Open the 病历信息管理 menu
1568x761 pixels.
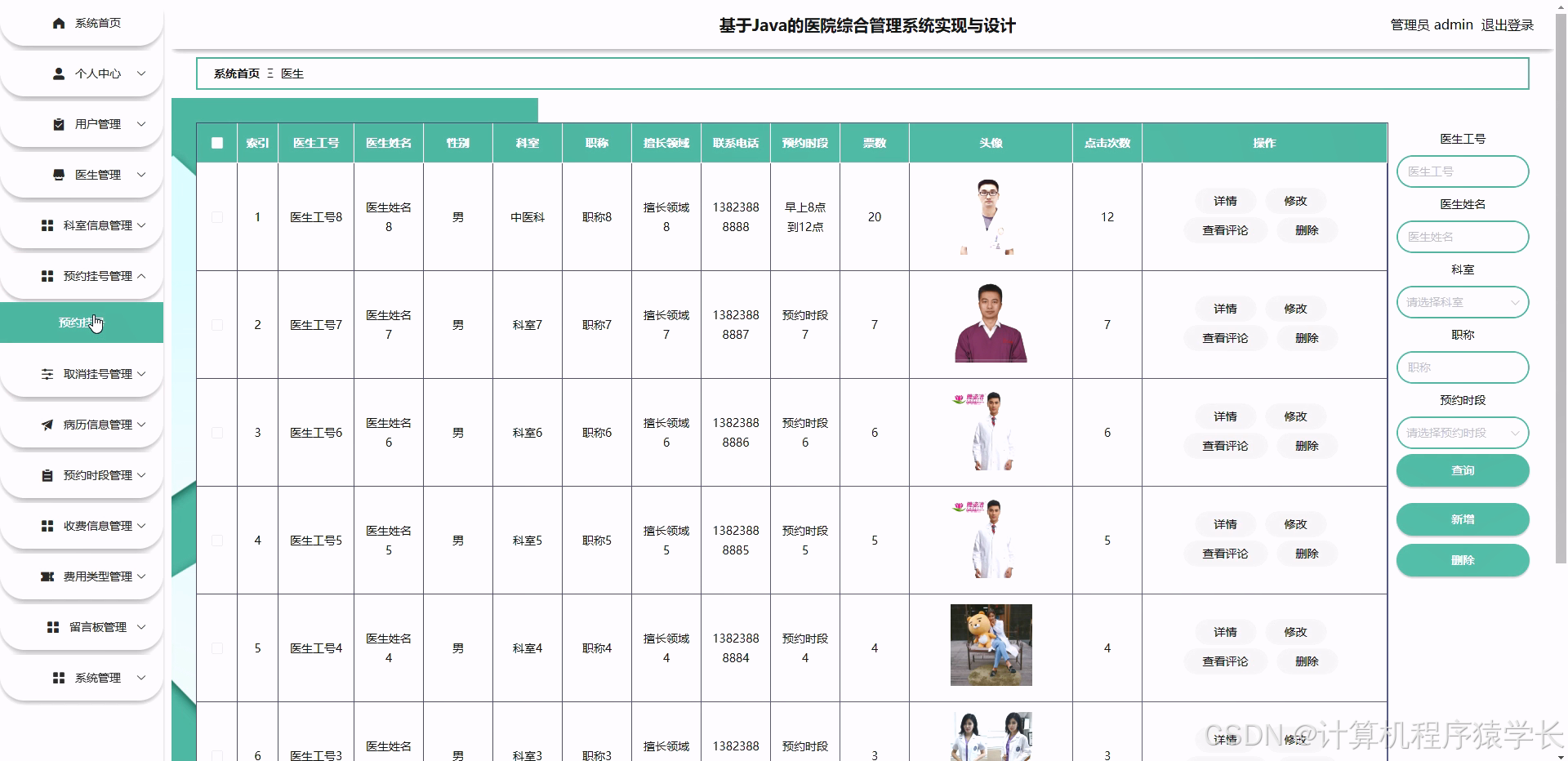point(82,425)
